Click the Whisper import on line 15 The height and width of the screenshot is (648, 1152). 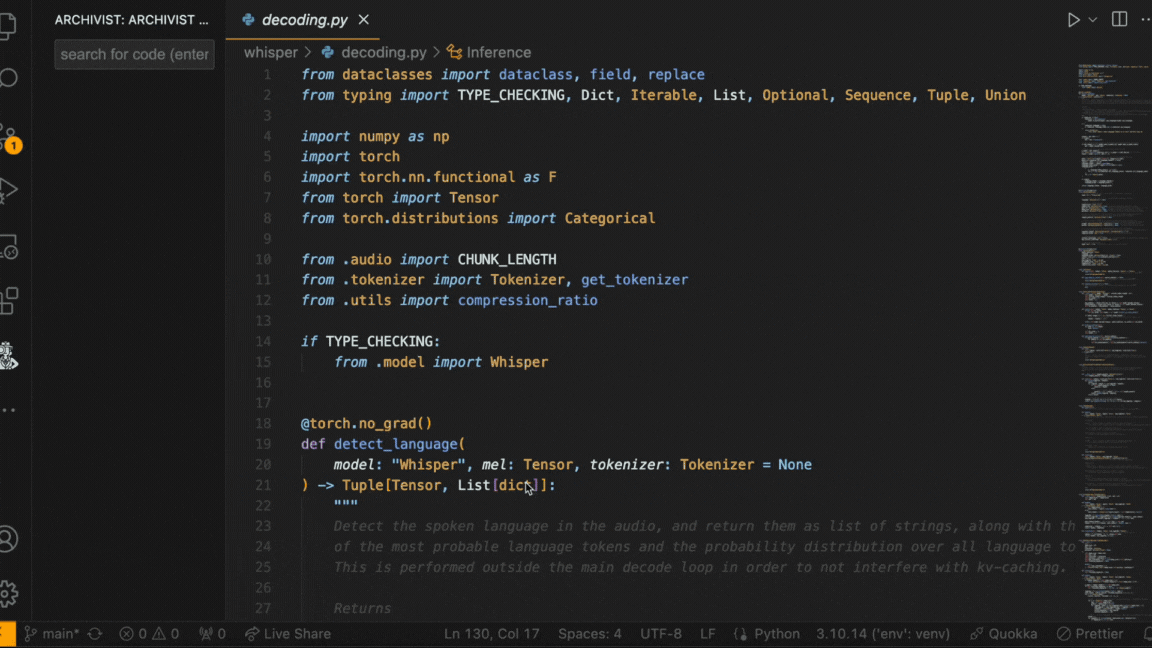pyautogui.click(x=519, y=361)
